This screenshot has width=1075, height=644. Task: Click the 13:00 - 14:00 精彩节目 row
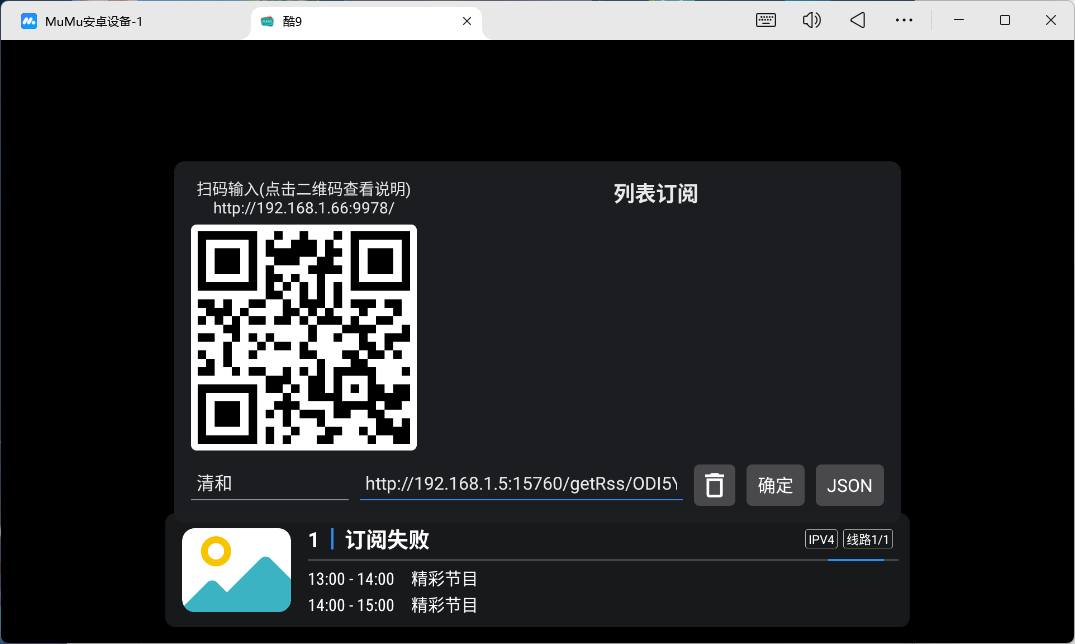click(x=392, y=579)
